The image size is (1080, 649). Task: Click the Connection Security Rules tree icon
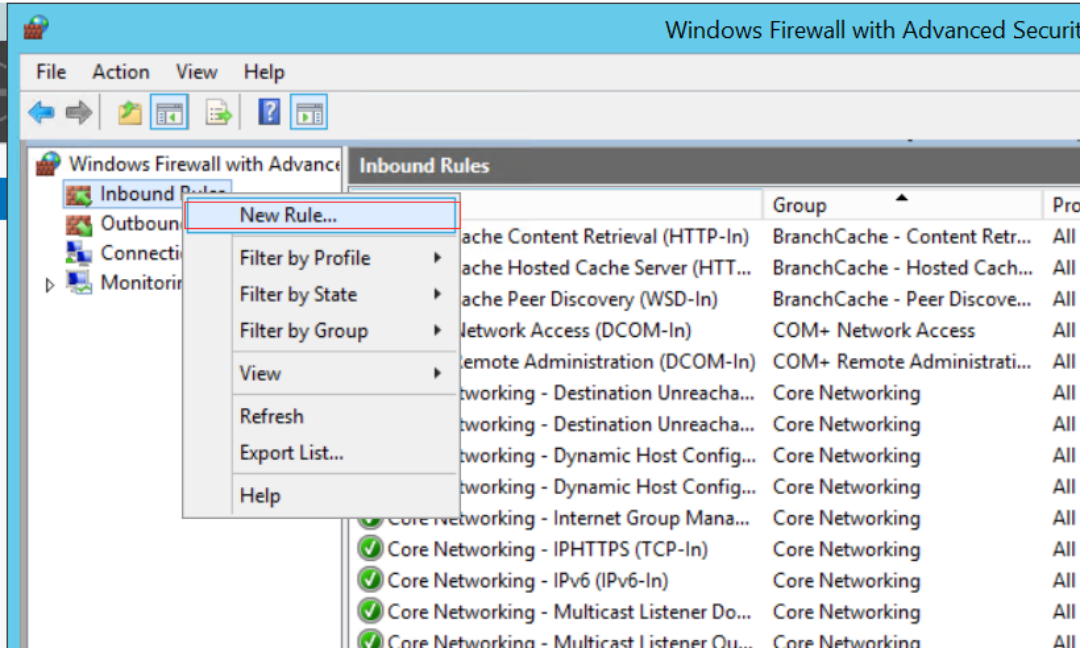pyautogui.click(x=79, y=253)
